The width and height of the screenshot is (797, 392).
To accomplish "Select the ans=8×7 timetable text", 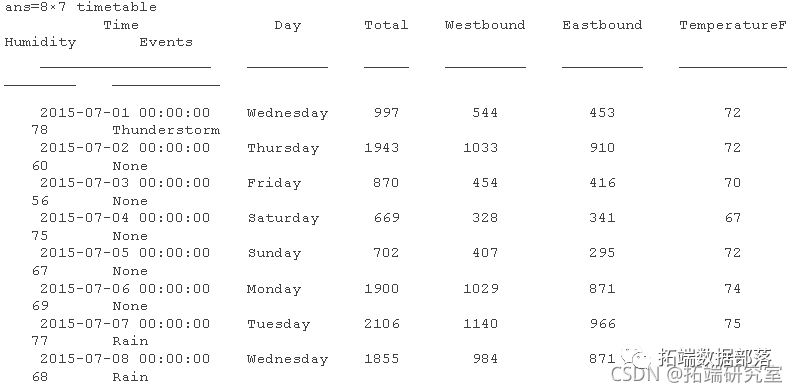I will [80, 7].
